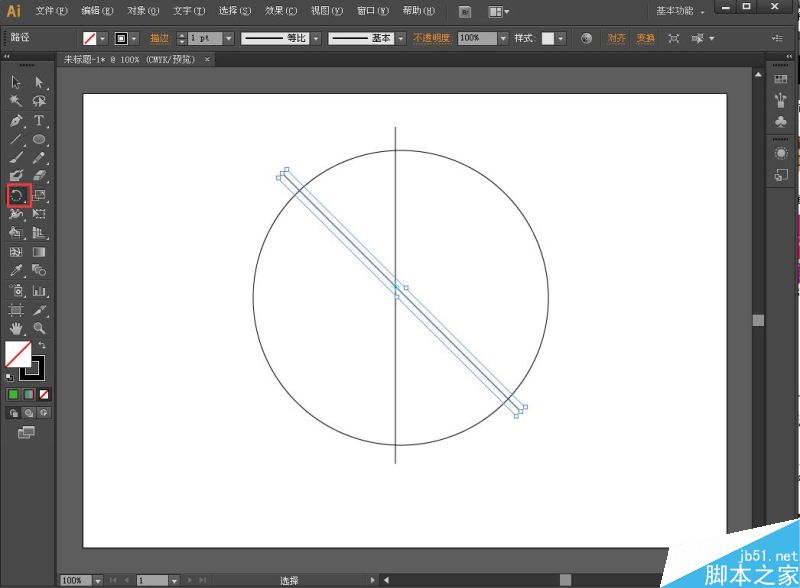This screenshot has width=800, height=588.
Task: Enable Draw Inside mode
Action: pyautogui.click(x=44, y=413)
